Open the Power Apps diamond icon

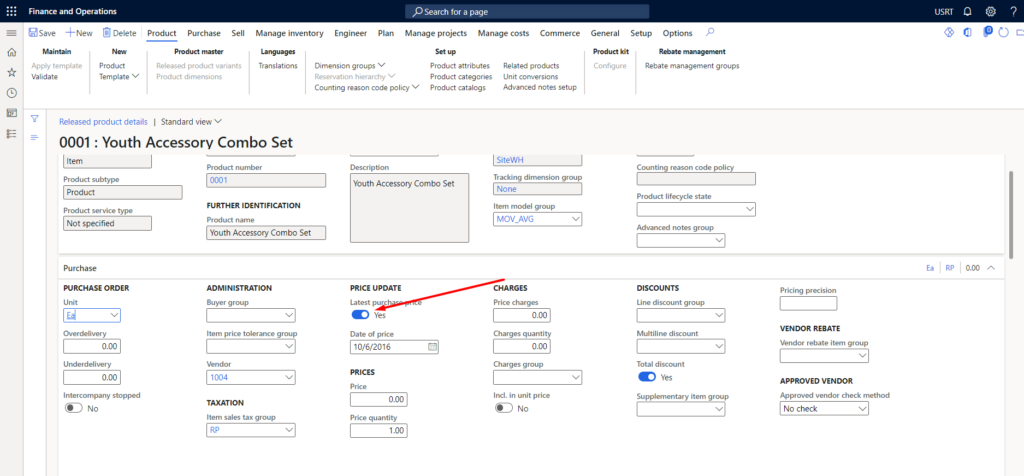(x=950, y=33)
